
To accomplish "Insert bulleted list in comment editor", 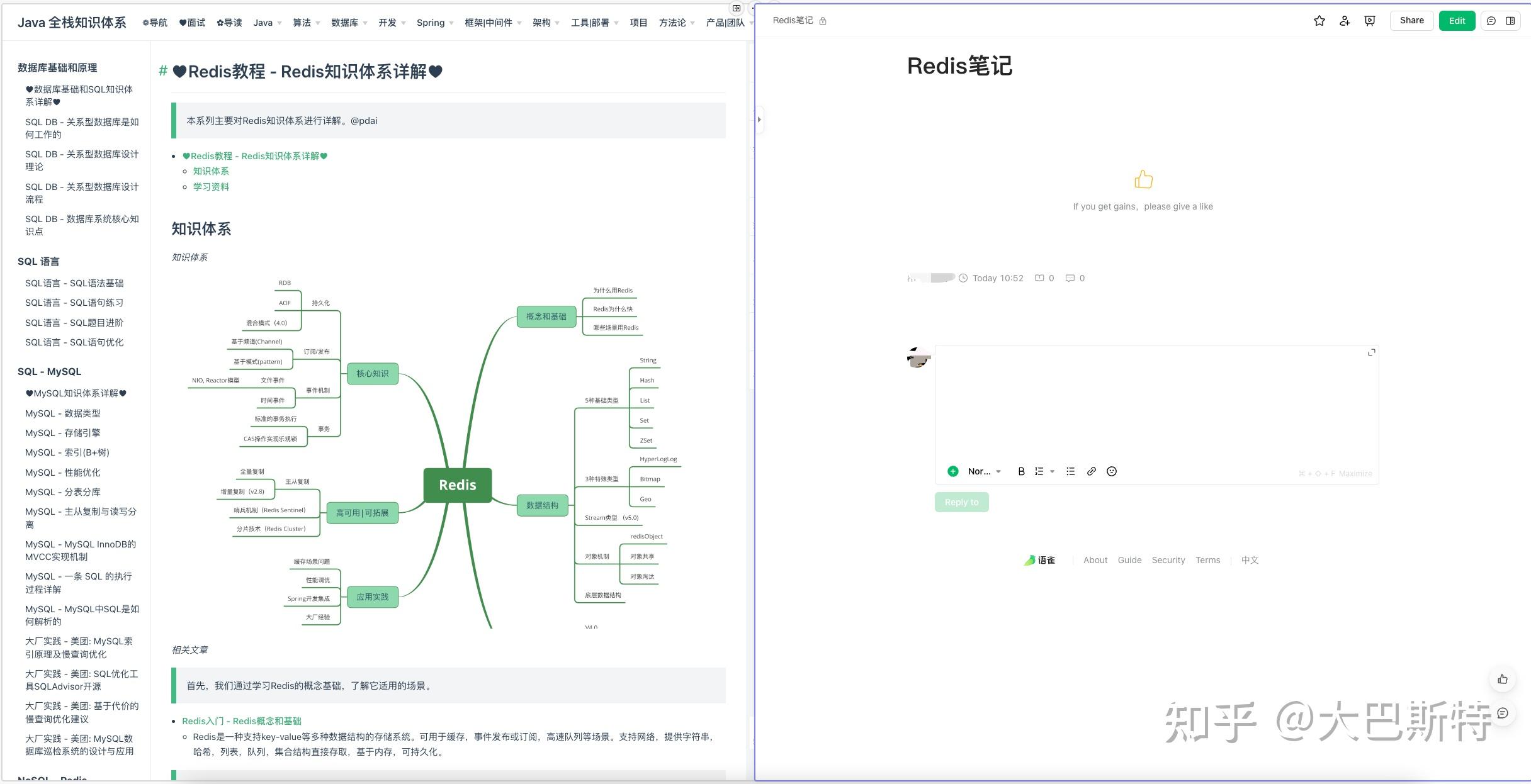I will point(1070,471).
